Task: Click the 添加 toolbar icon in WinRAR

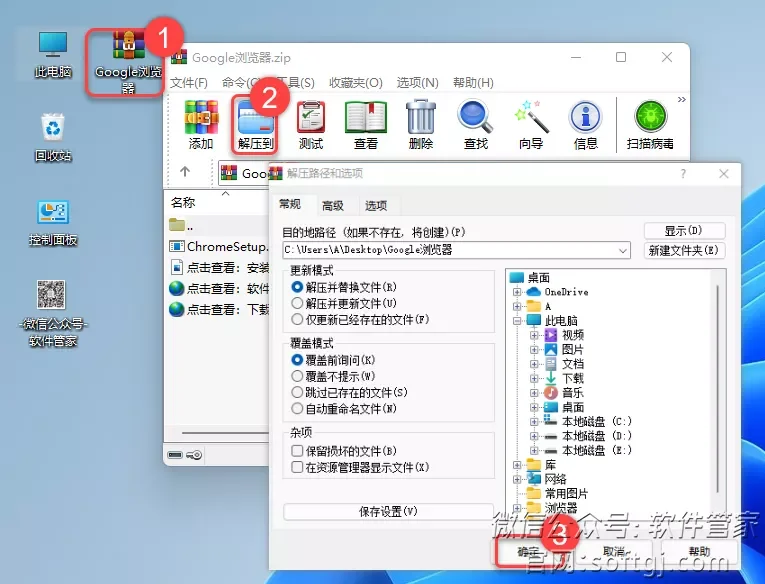Action: pyautogui.click(x=201, y=125)
